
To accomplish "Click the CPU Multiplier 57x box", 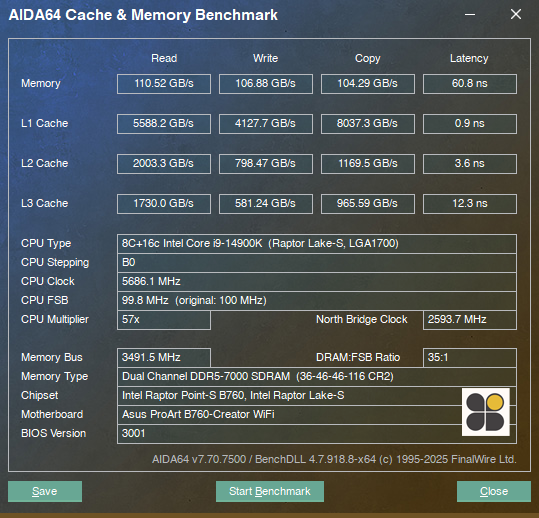I will click(164, 320).
